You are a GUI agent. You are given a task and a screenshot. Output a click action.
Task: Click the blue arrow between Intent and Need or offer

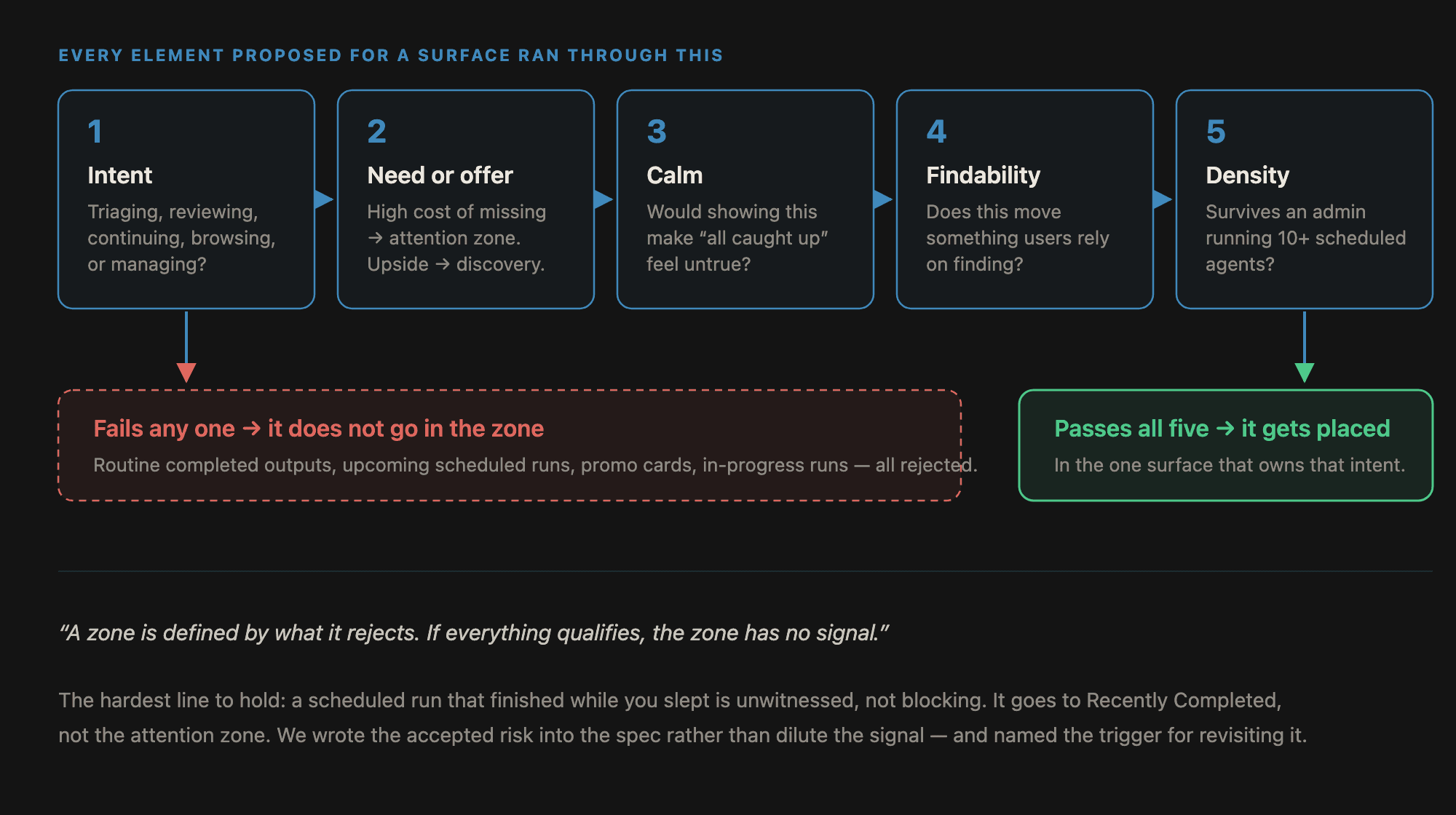click(x=324, y=199)
